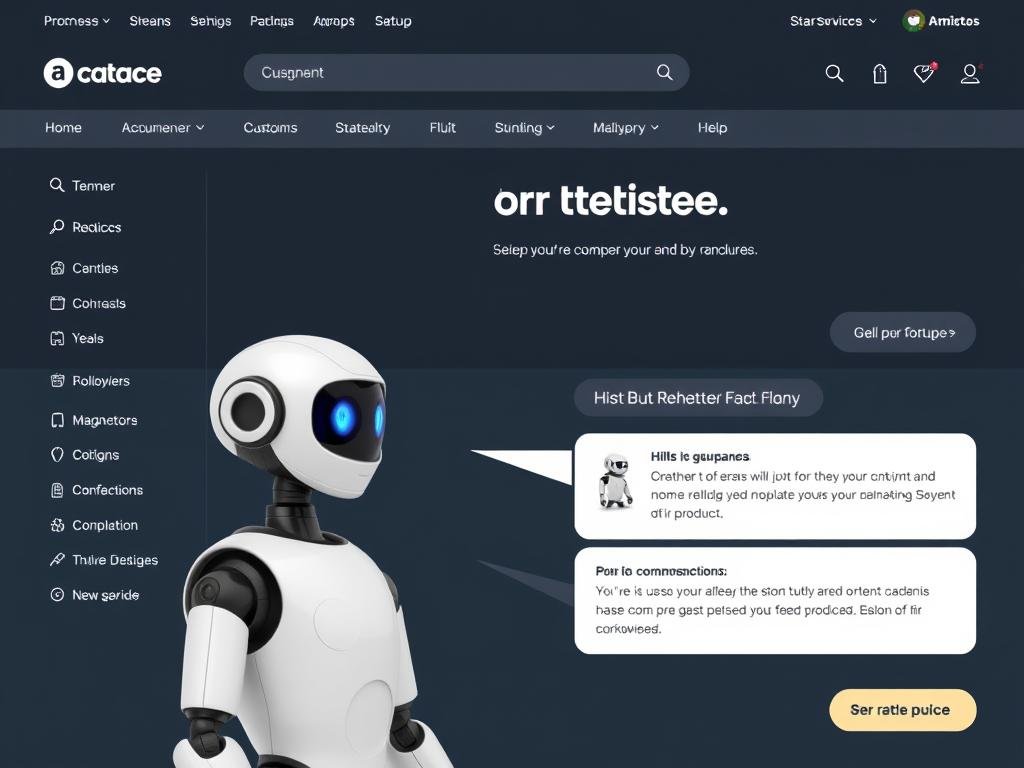
Task: Expand the Sunling dropdown menu
Action: [x=524, y=128]
